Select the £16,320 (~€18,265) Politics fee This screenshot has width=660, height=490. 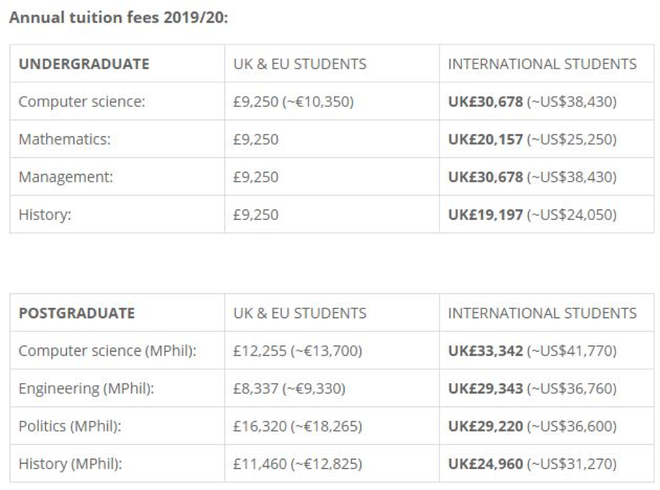pyautogui.click(x=298, y=426)
